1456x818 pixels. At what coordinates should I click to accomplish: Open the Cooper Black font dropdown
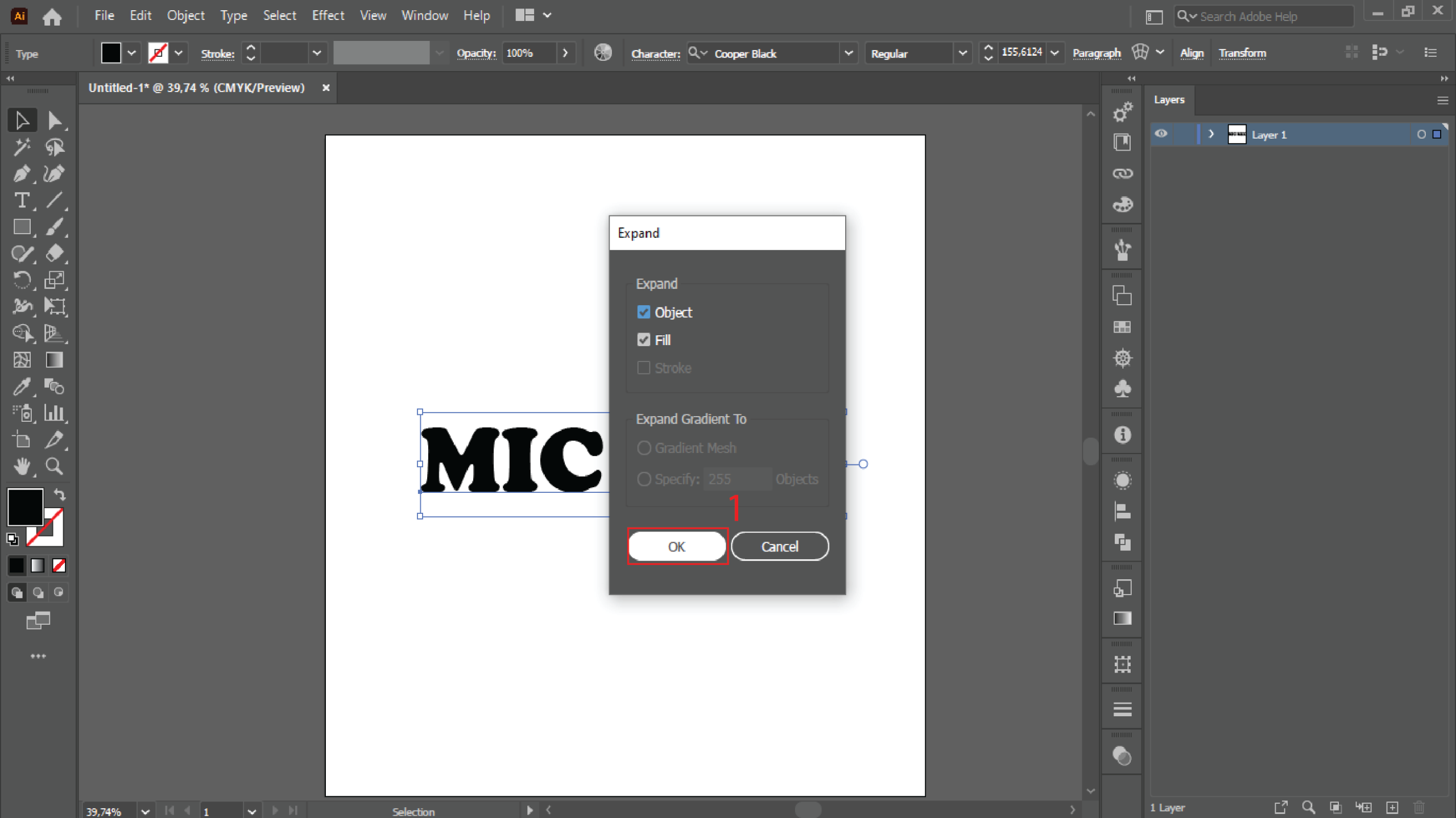848,53
